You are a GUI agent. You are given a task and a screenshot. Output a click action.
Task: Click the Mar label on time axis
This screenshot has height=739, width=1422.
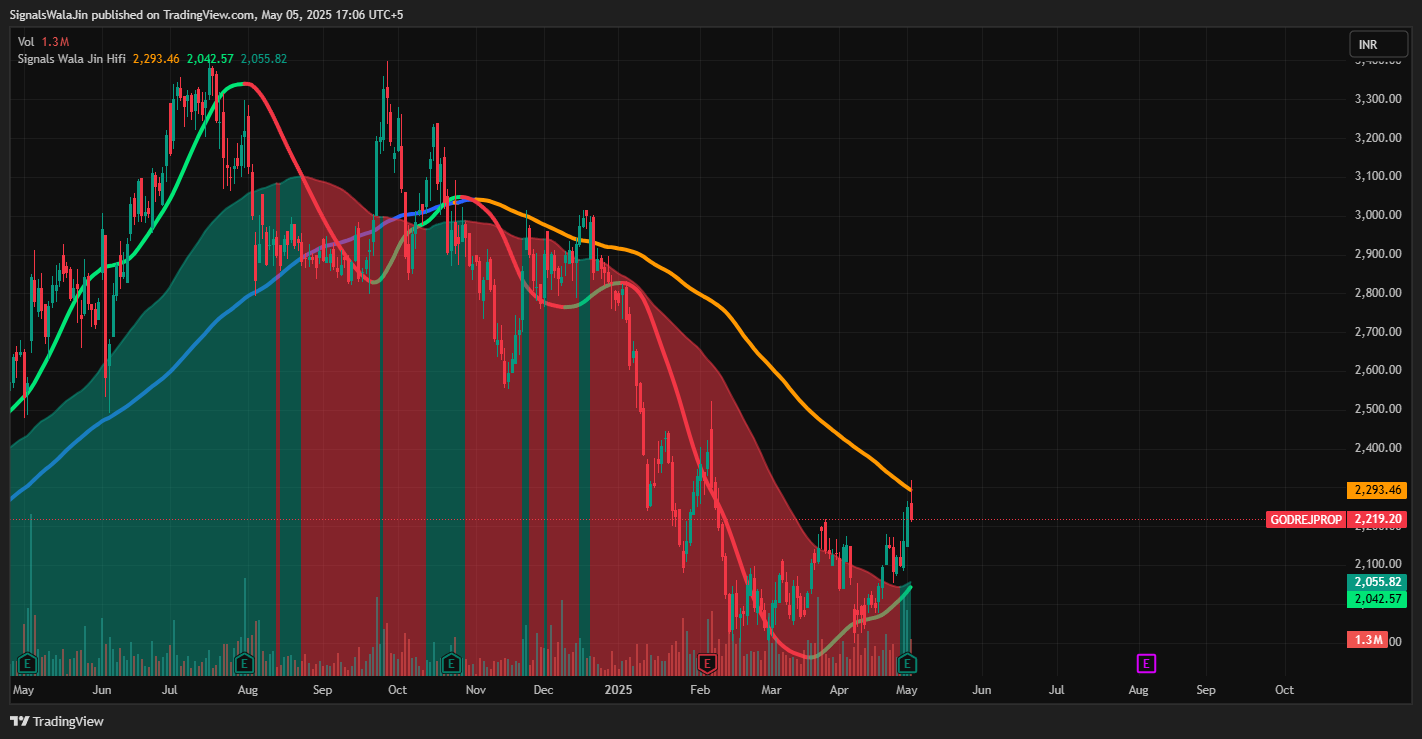click(771, 690)
